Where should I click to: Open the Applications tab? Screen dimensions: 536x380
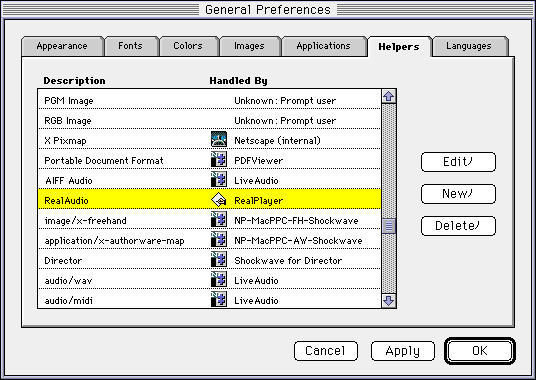[x=323, y=46]
